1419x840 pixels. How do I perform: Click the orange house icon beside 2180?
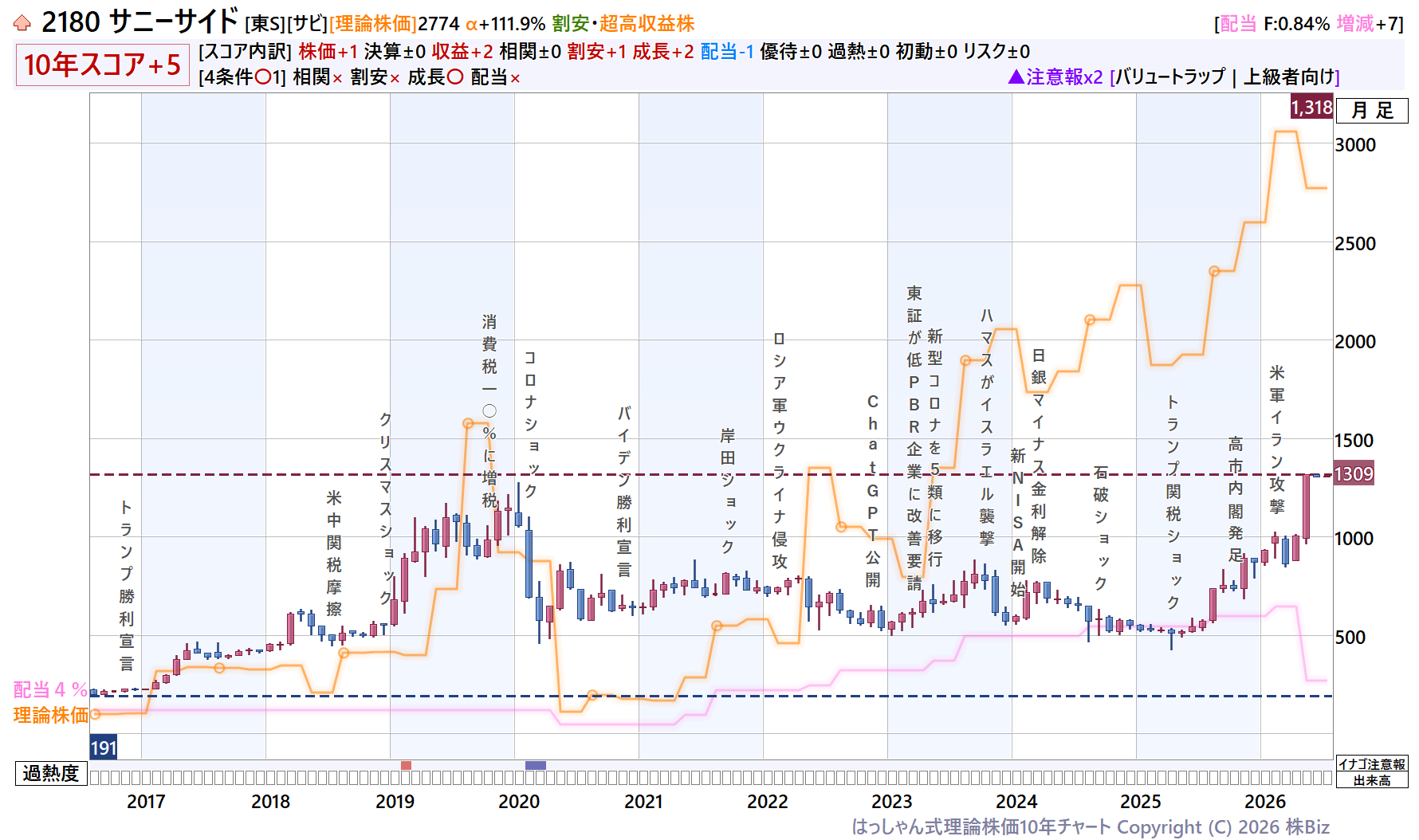pyautogui.click(x=22, y=23)
